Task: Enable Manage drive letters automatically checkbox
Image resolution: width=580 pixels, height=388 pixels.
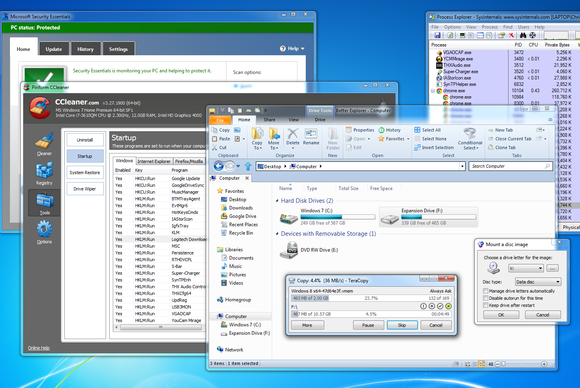Action: coord(486,291)
